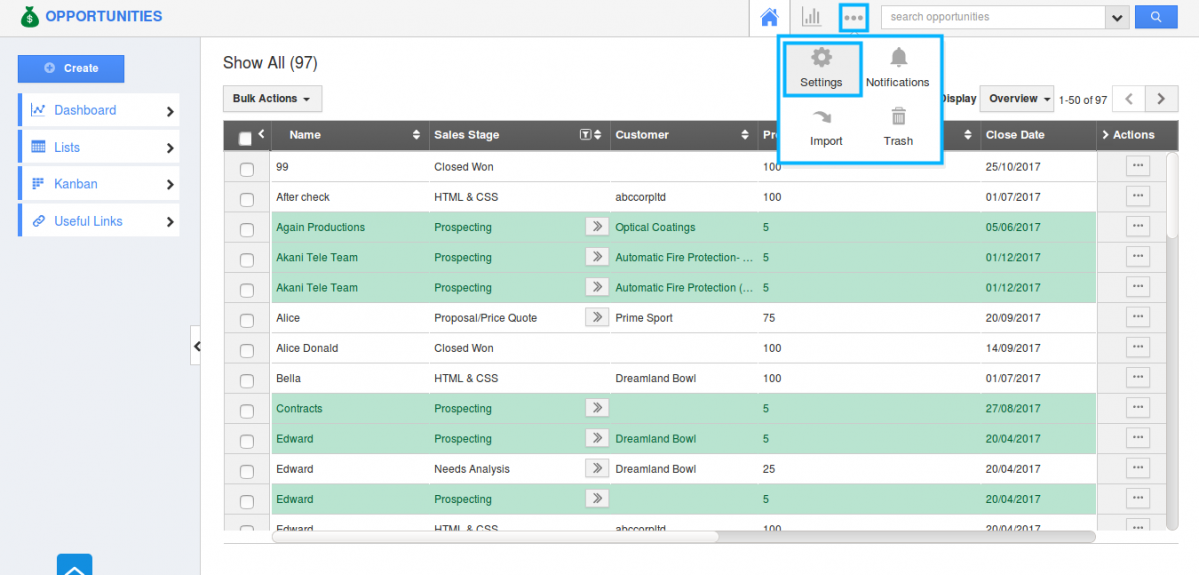This screenshot has height=575, width=1199.
Task: Open the Bulk Actions dropdown
Action: point(272,99)
